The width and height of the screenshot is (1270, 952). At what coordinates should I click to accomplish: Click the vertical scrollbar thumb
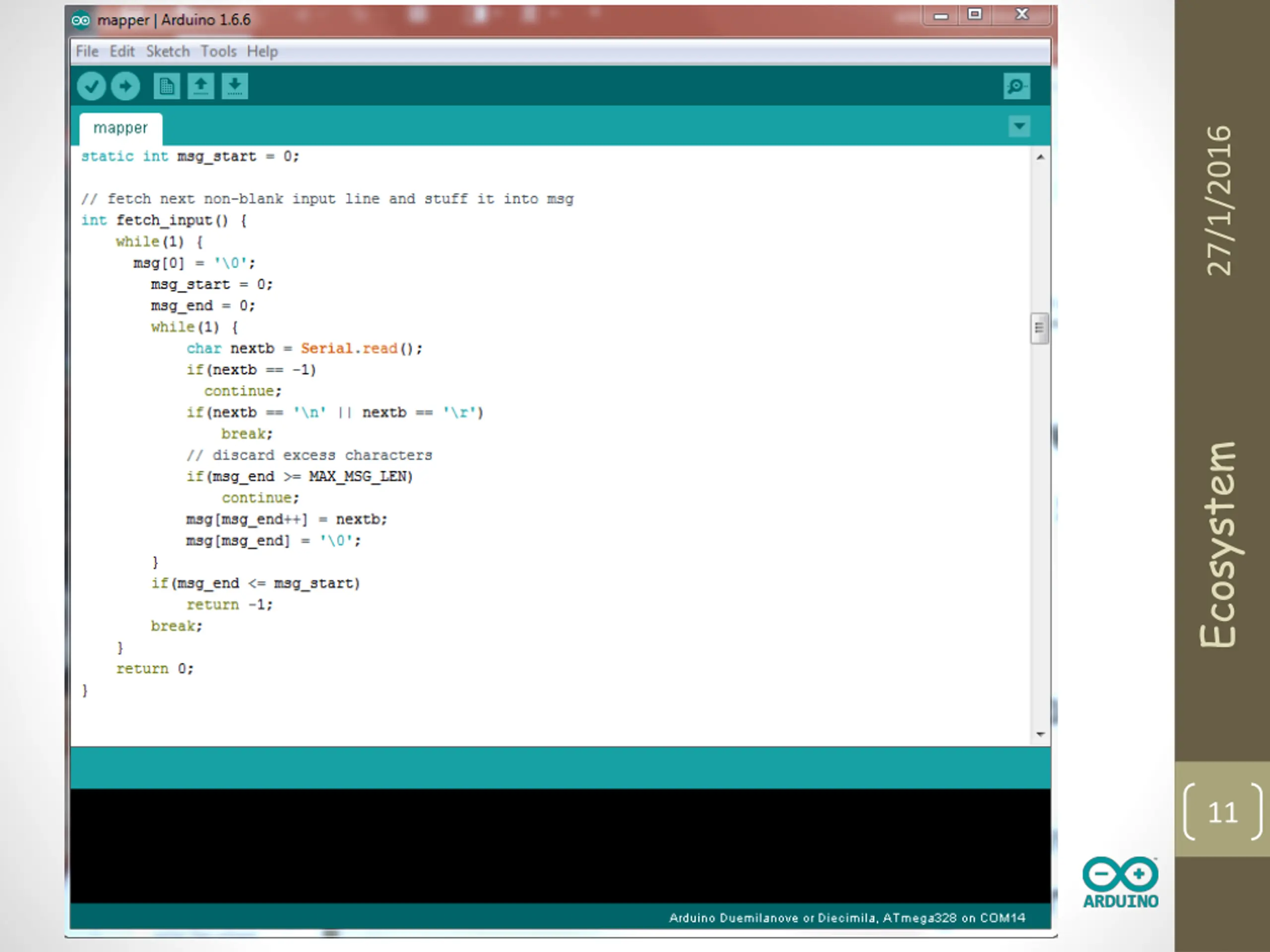1039,328
